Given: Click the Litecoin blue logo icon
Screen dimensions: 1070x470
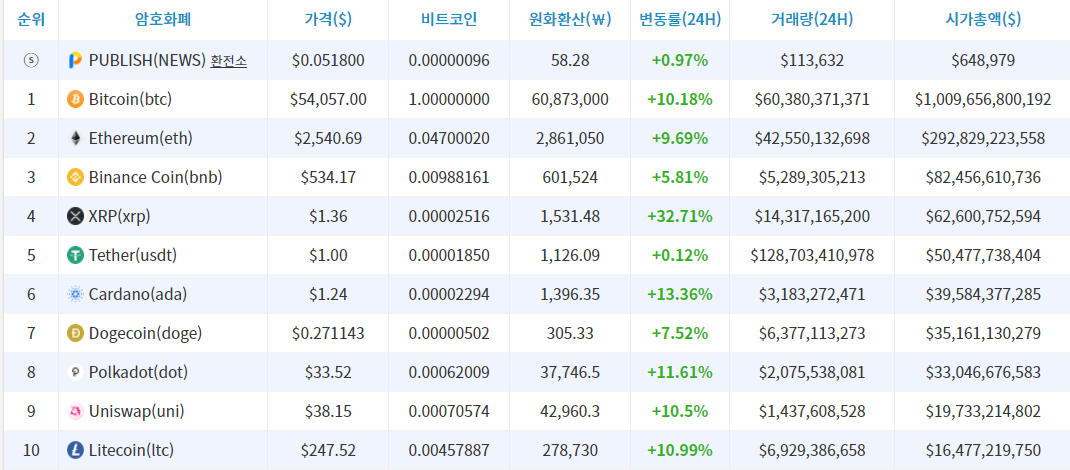Looking at the screenshot, I should click(x=75, y=451).
